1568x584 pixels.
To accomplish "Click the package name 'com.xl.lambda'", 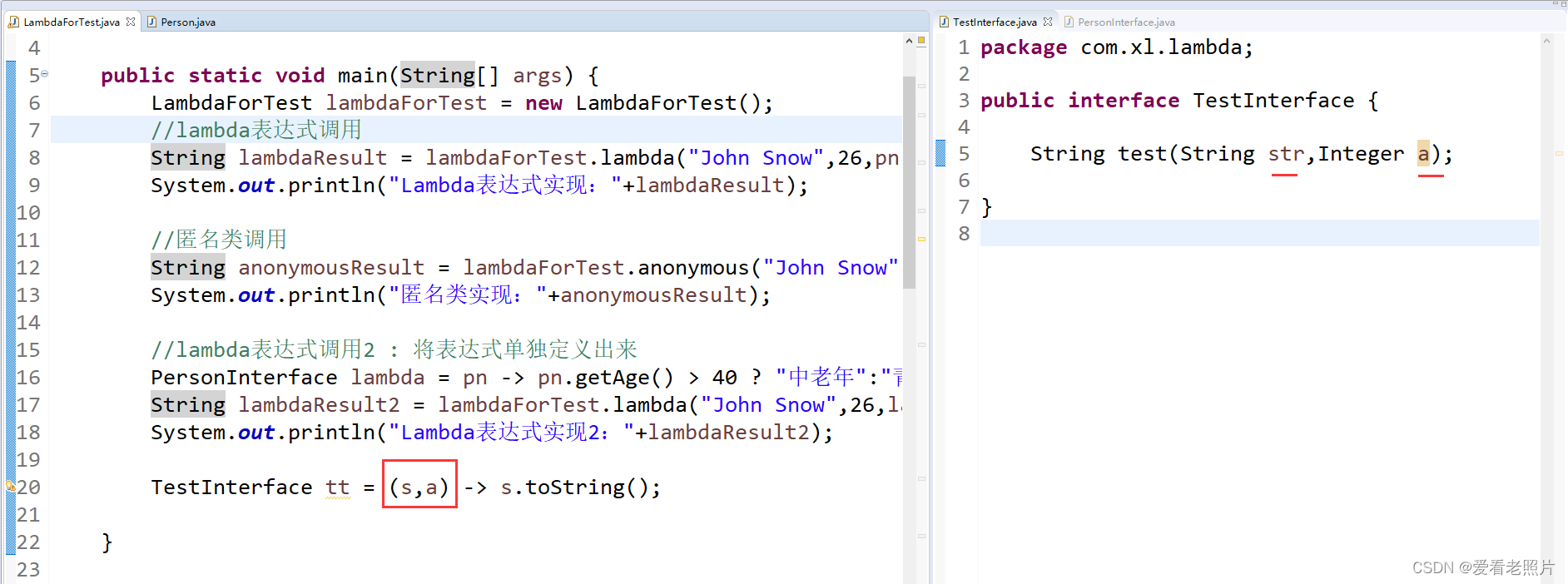I will click(1161, 47).
